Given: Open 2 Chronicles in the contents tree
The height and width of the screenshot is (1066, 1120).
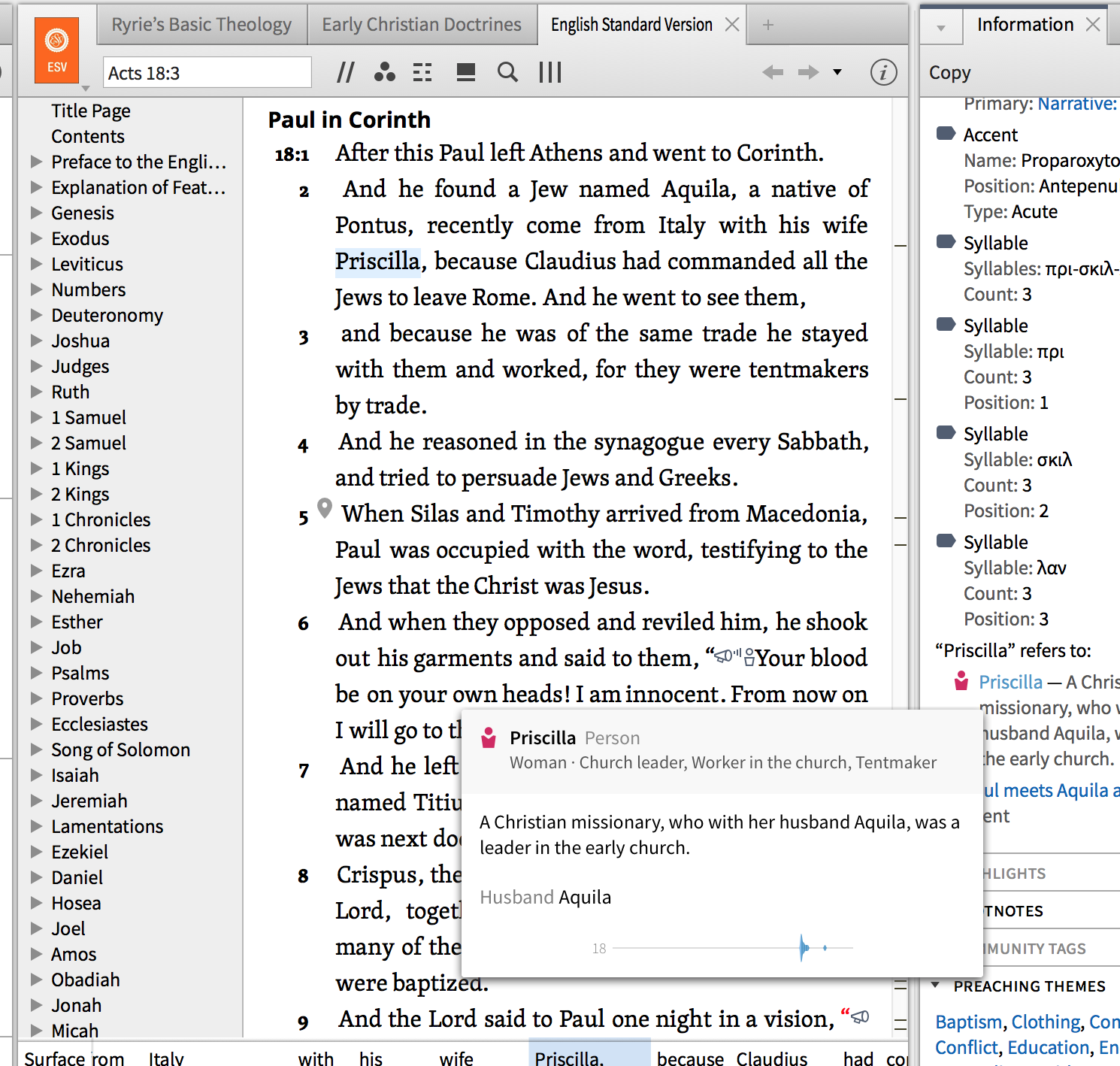Looking at the screenshot, I should click(x=101, y=545).
